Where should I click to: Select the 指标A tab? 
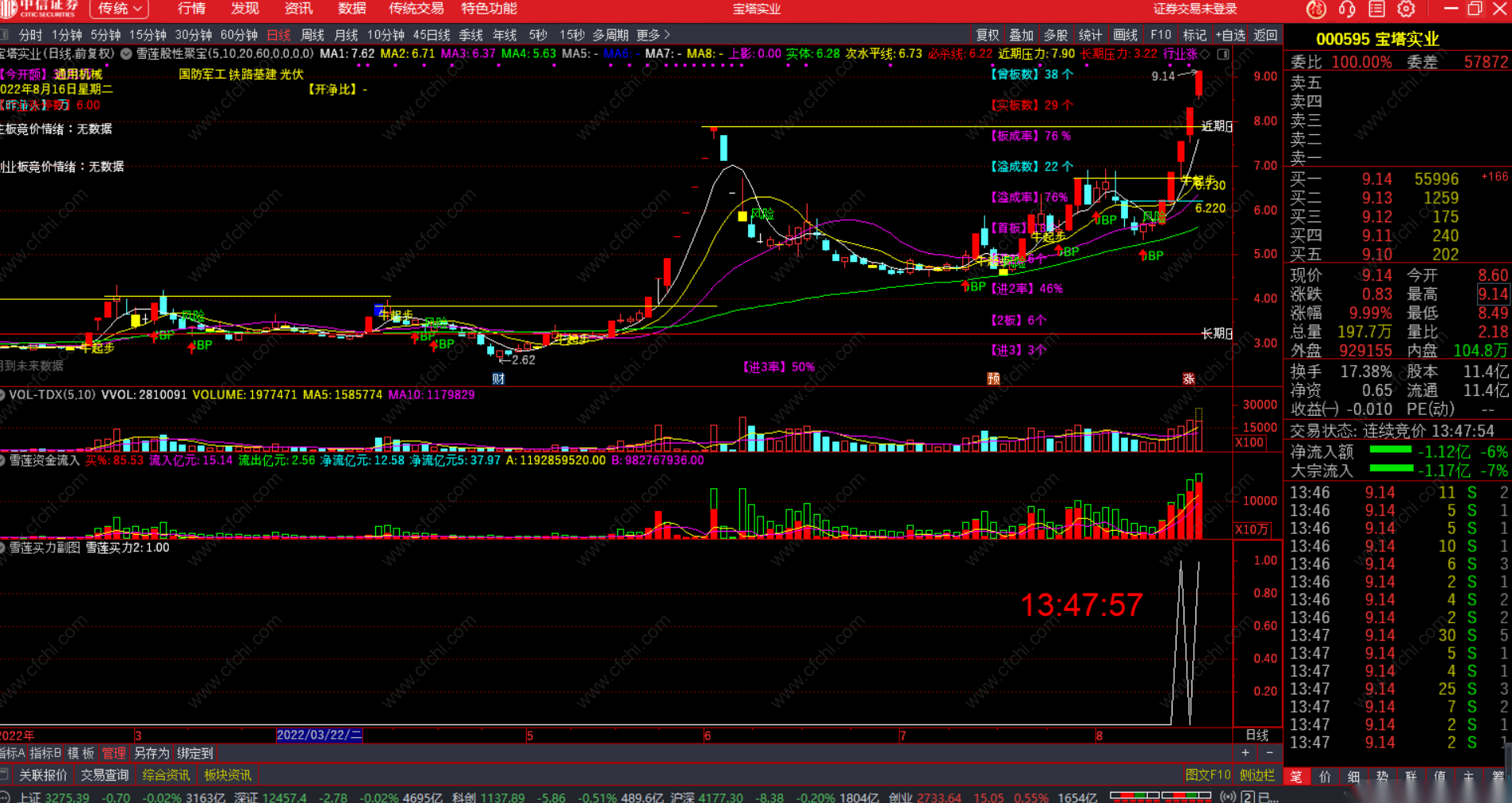pyautogui.click(x=13, y=753)
